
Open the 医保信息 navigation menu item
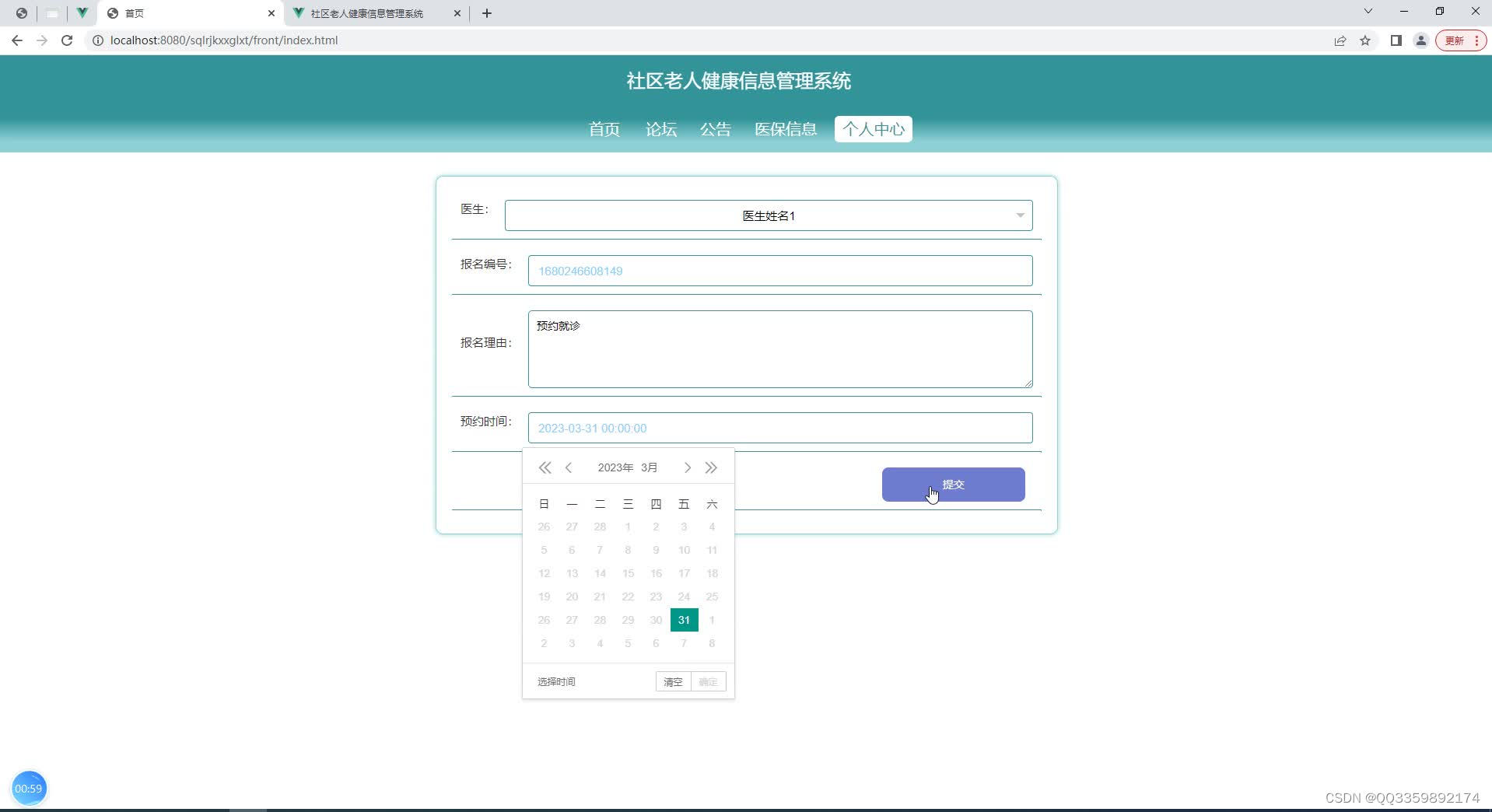point(786,129)
